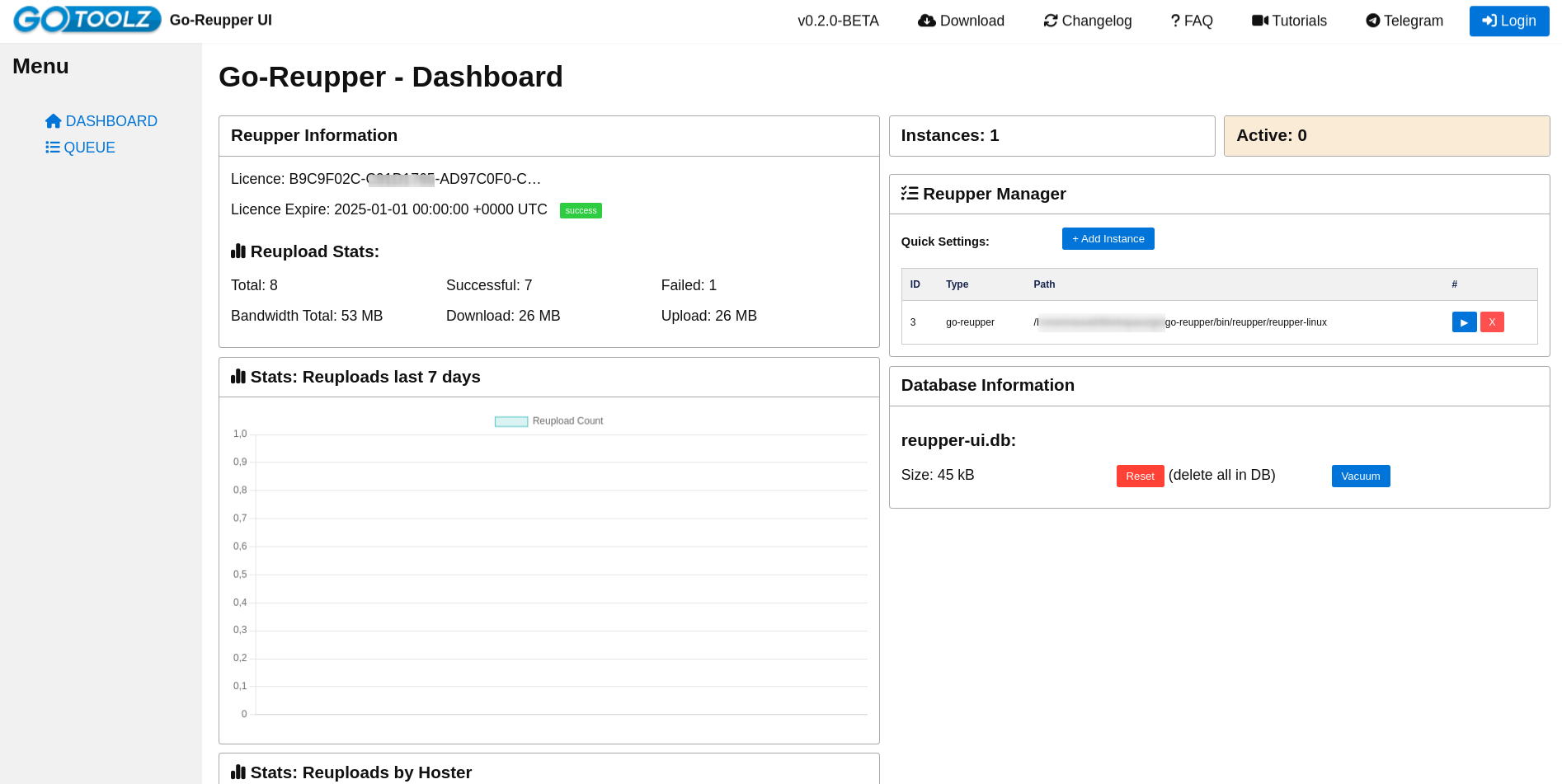The width and height of the screenshot is (1562, 784).
Task: Open the Dashboard home icon link
Action: pos(54,121)
